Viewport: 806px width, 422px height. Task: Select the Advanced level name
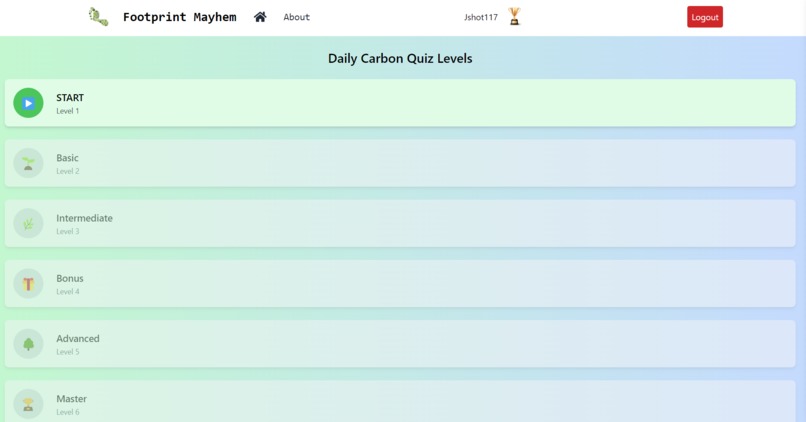click(78, 338)
